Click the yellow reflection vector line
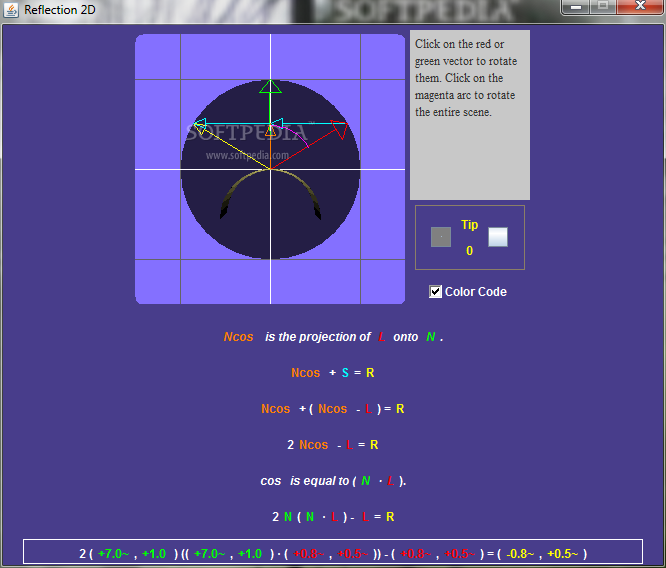 [232, 147]
